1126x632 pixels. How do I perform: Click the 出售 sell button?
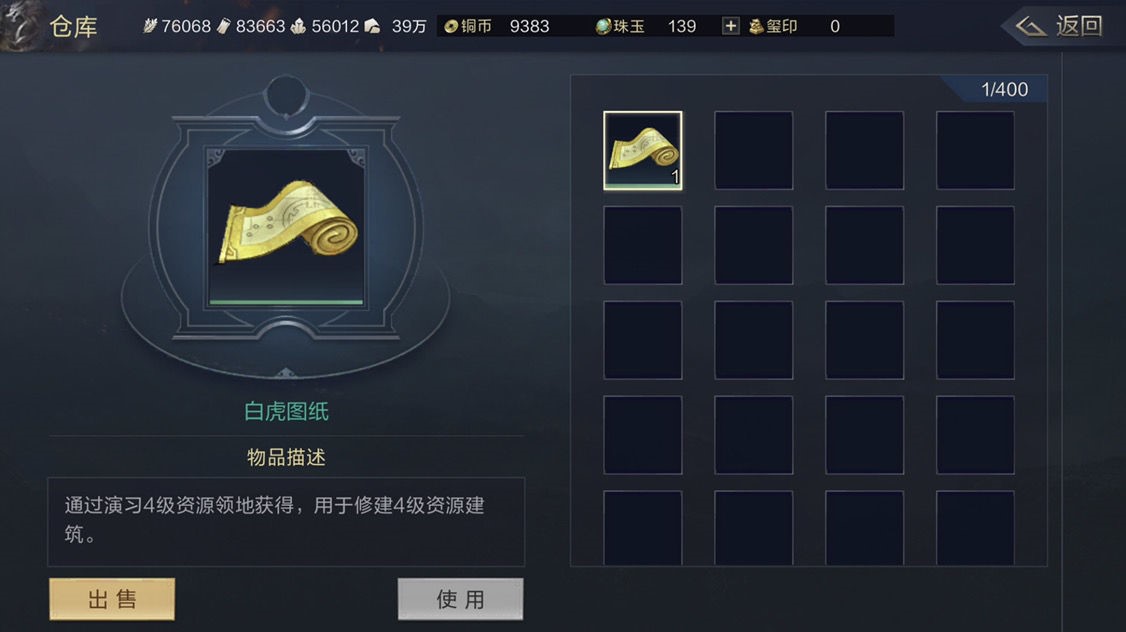coord(112,599)
